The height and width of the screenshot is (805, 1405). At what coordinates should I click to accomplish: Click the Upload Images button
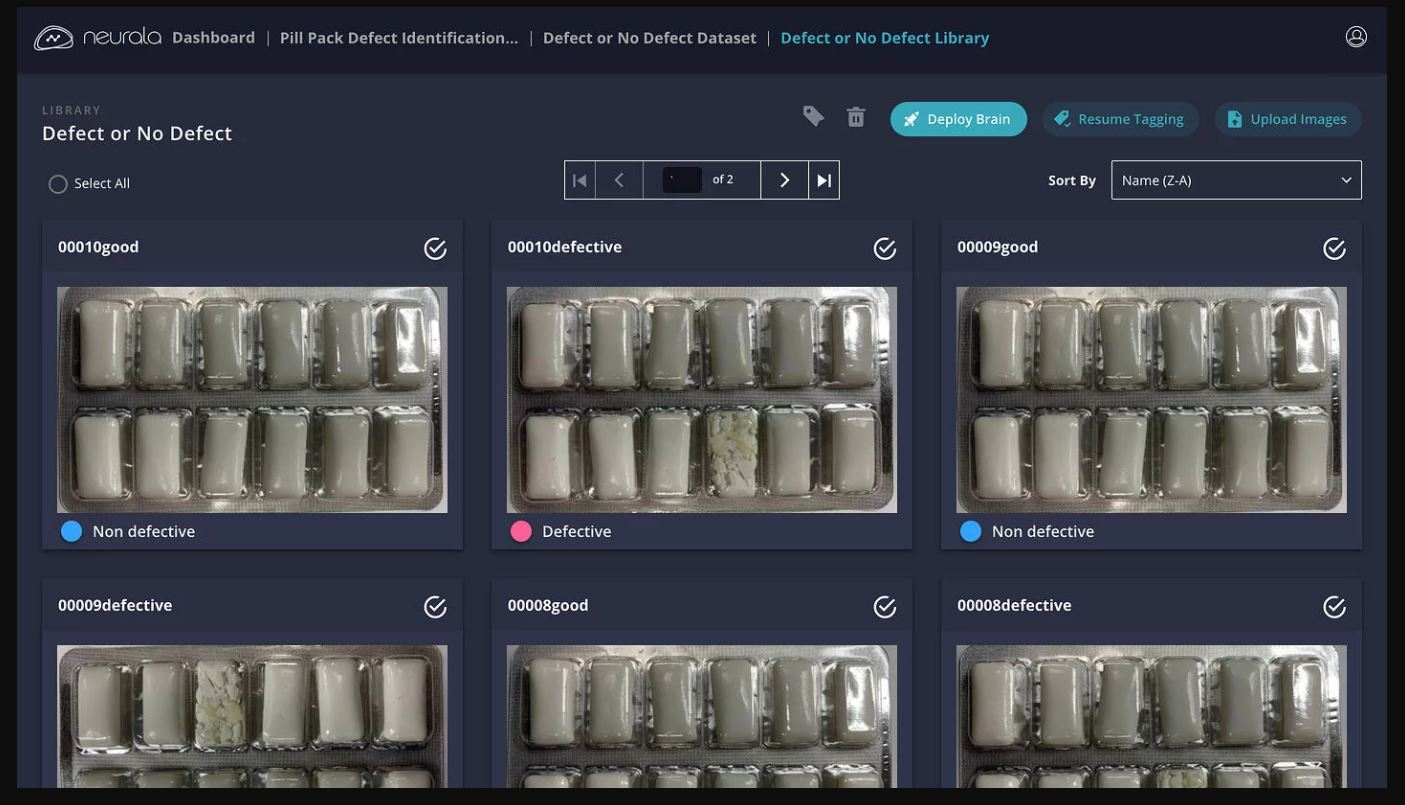(1288, 119)
